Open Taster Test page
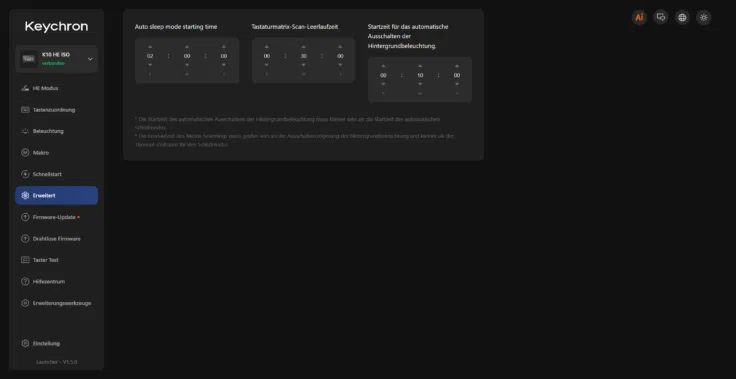The image size is (736, 379). (x=57, y=260)
